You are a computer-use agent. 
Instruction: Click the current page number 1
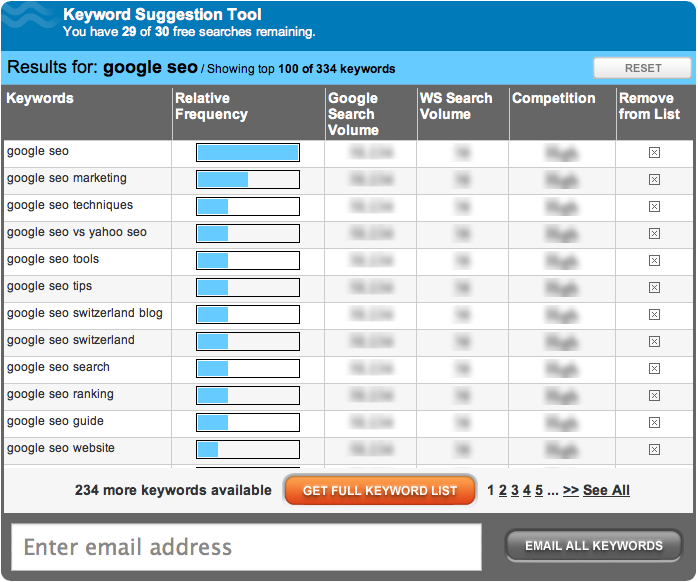point(491,490)
